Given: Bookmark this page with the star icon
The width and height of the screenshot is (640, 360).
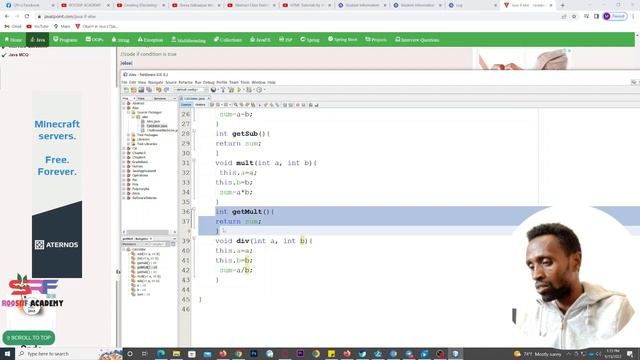Looking at the screenshot, I should (x=574, y=16).
